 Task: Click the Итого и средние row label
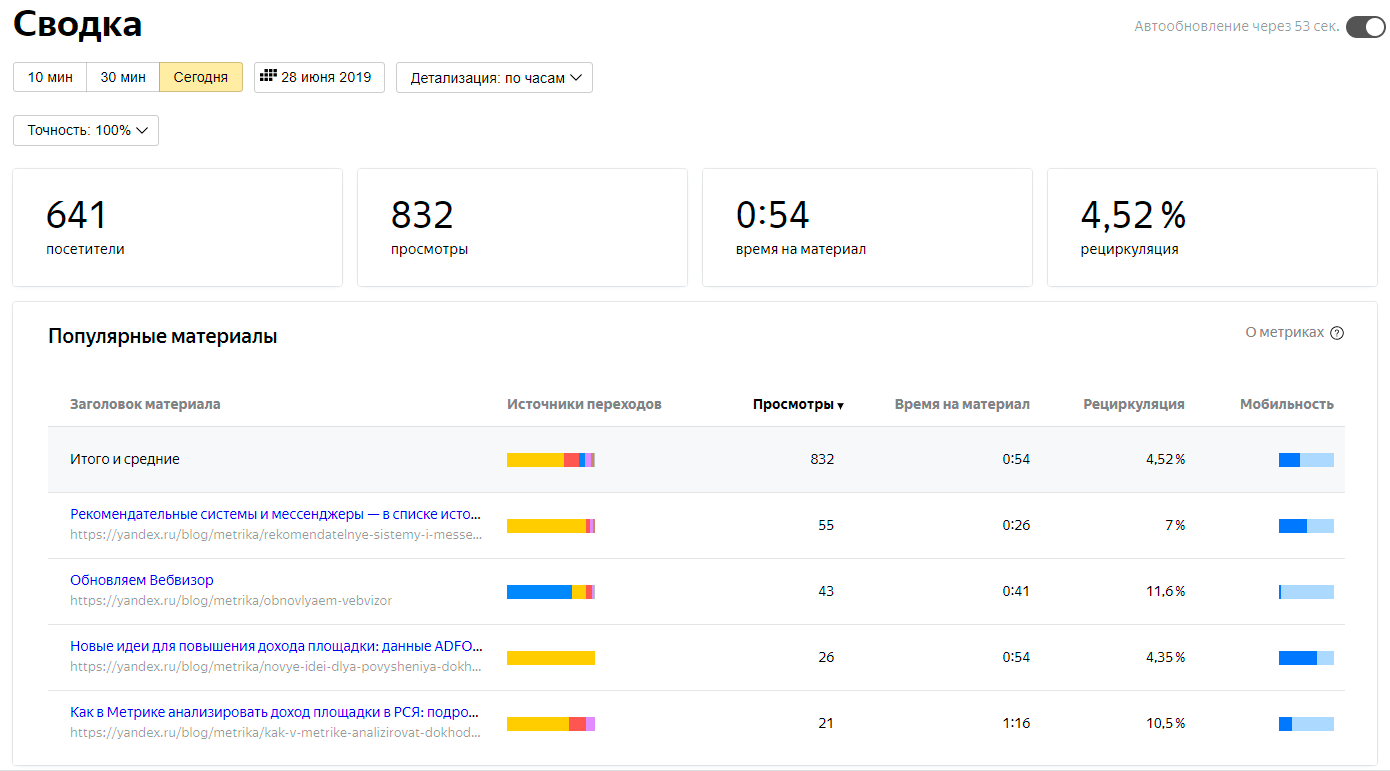coord(125,460)
